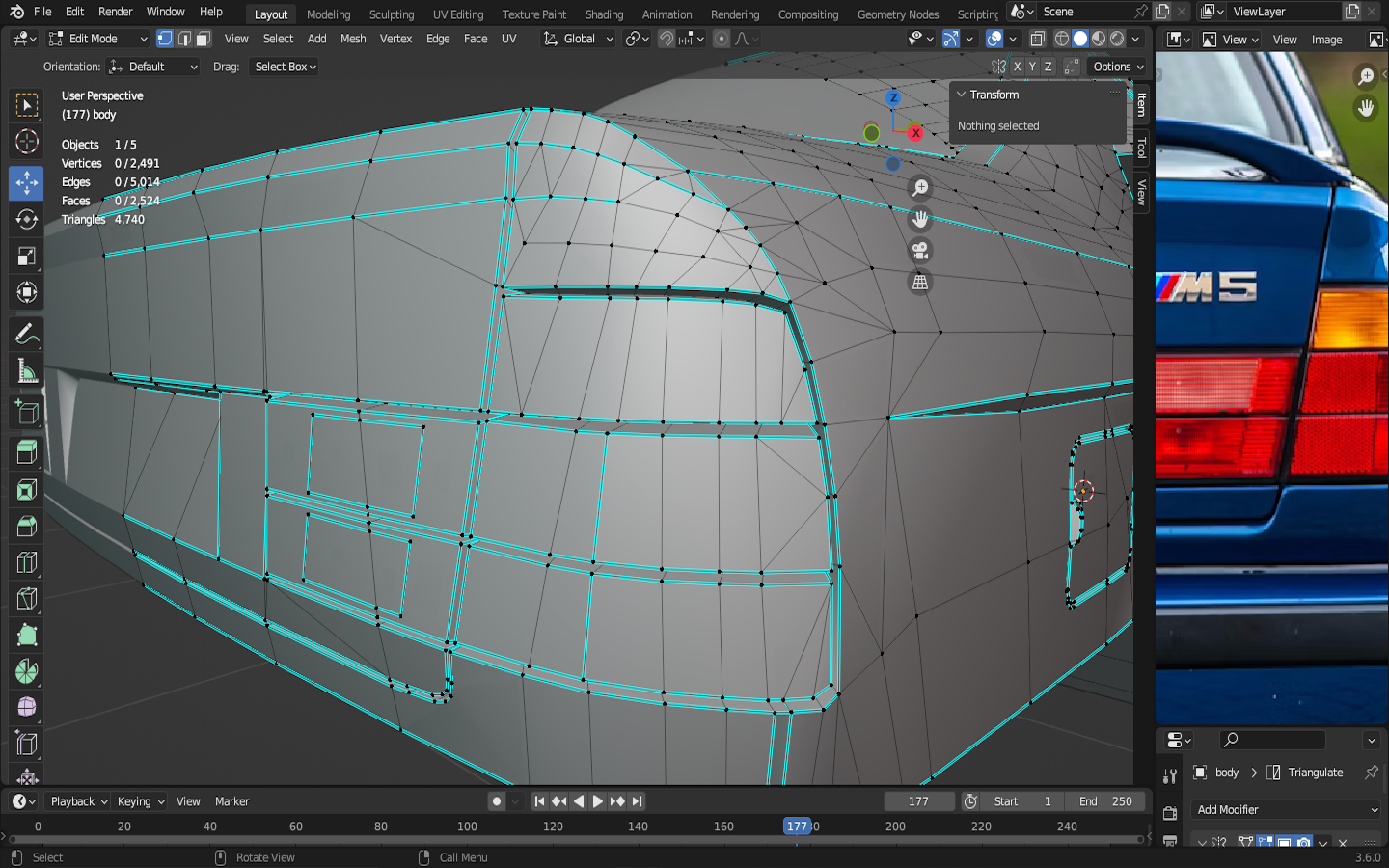Select the Extrude Region tool

pyautogui.click(x=26, y=451)
